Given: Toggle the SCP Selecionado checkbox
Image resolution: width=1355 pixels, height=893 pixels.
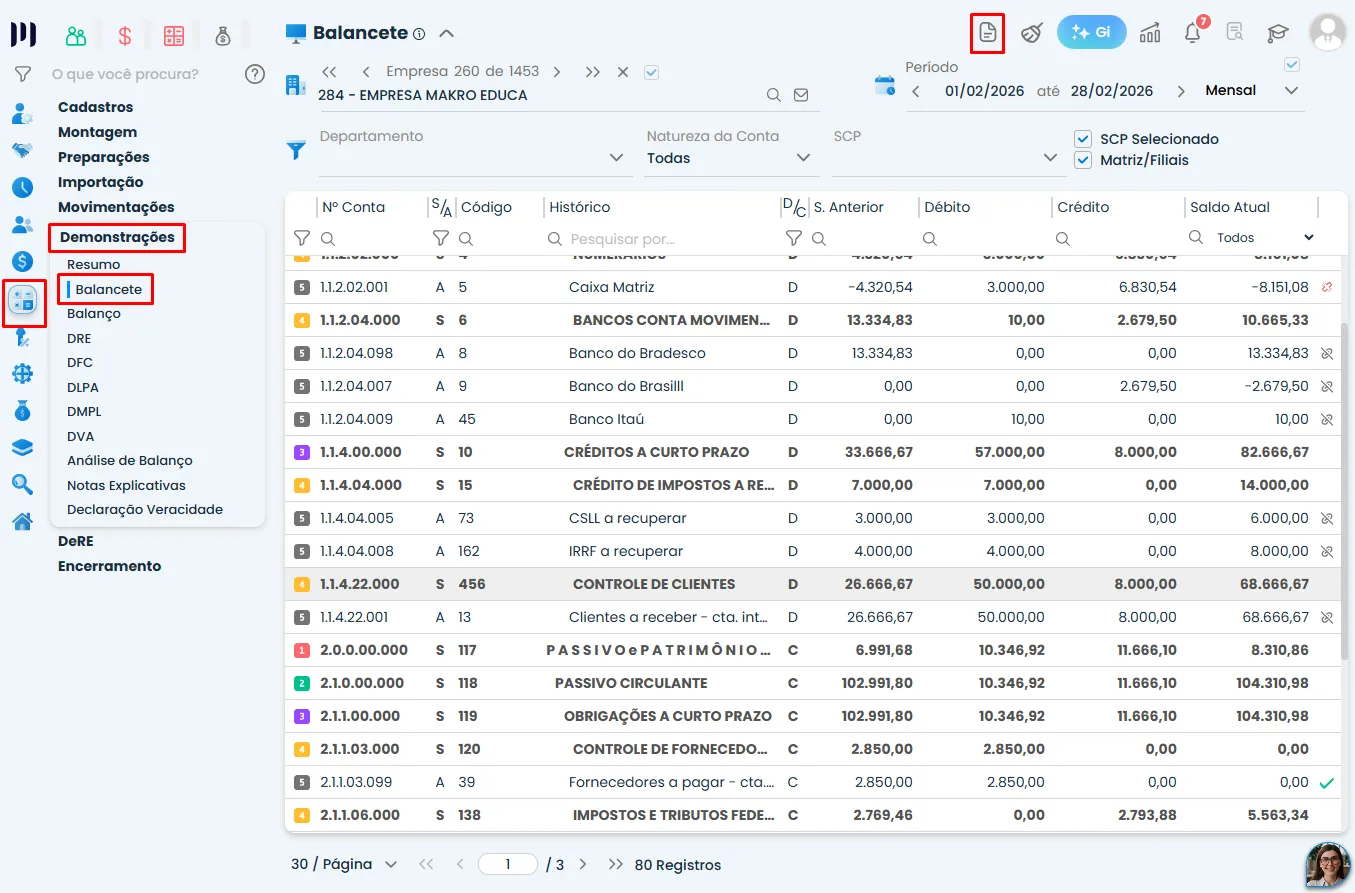Looking at the screenshot, I should tap(1082, 139).
